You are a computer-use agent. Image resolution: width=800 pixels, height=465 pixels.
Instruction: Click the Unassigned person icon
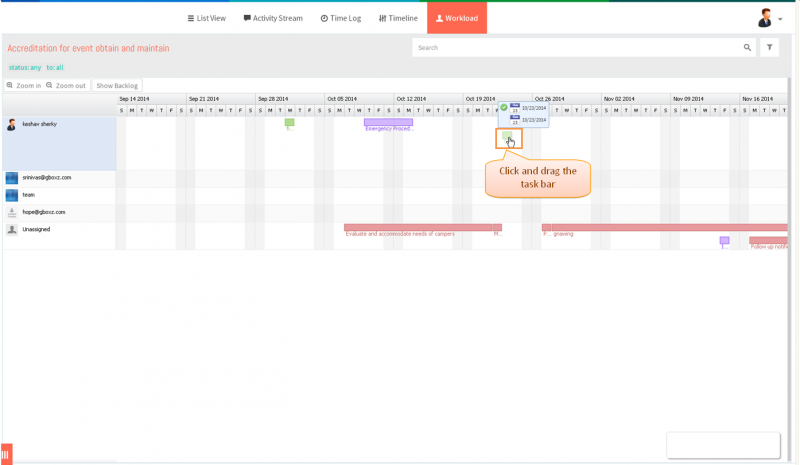click(12, 230)
